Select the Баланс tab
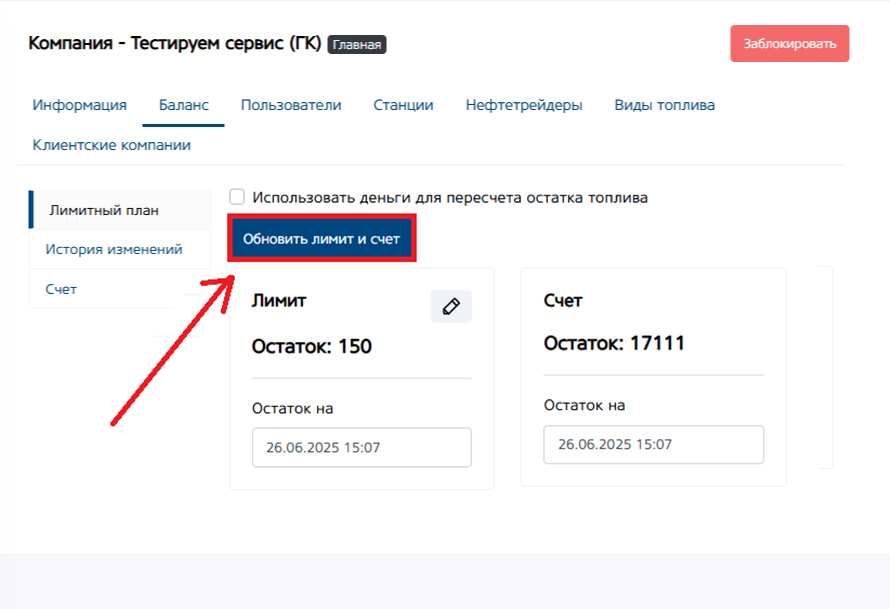 point(183,105)
